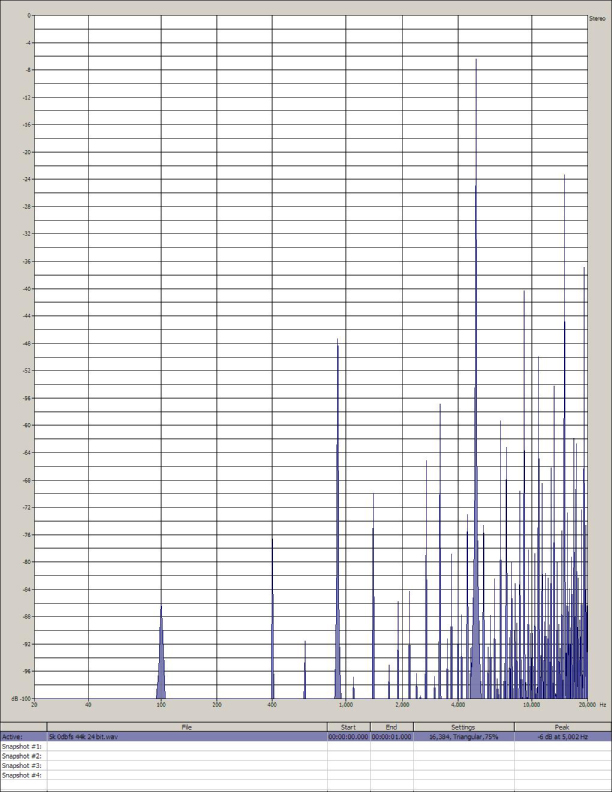Select the Snapshot #3 row

pyautogui.click(x=305, y=766)
